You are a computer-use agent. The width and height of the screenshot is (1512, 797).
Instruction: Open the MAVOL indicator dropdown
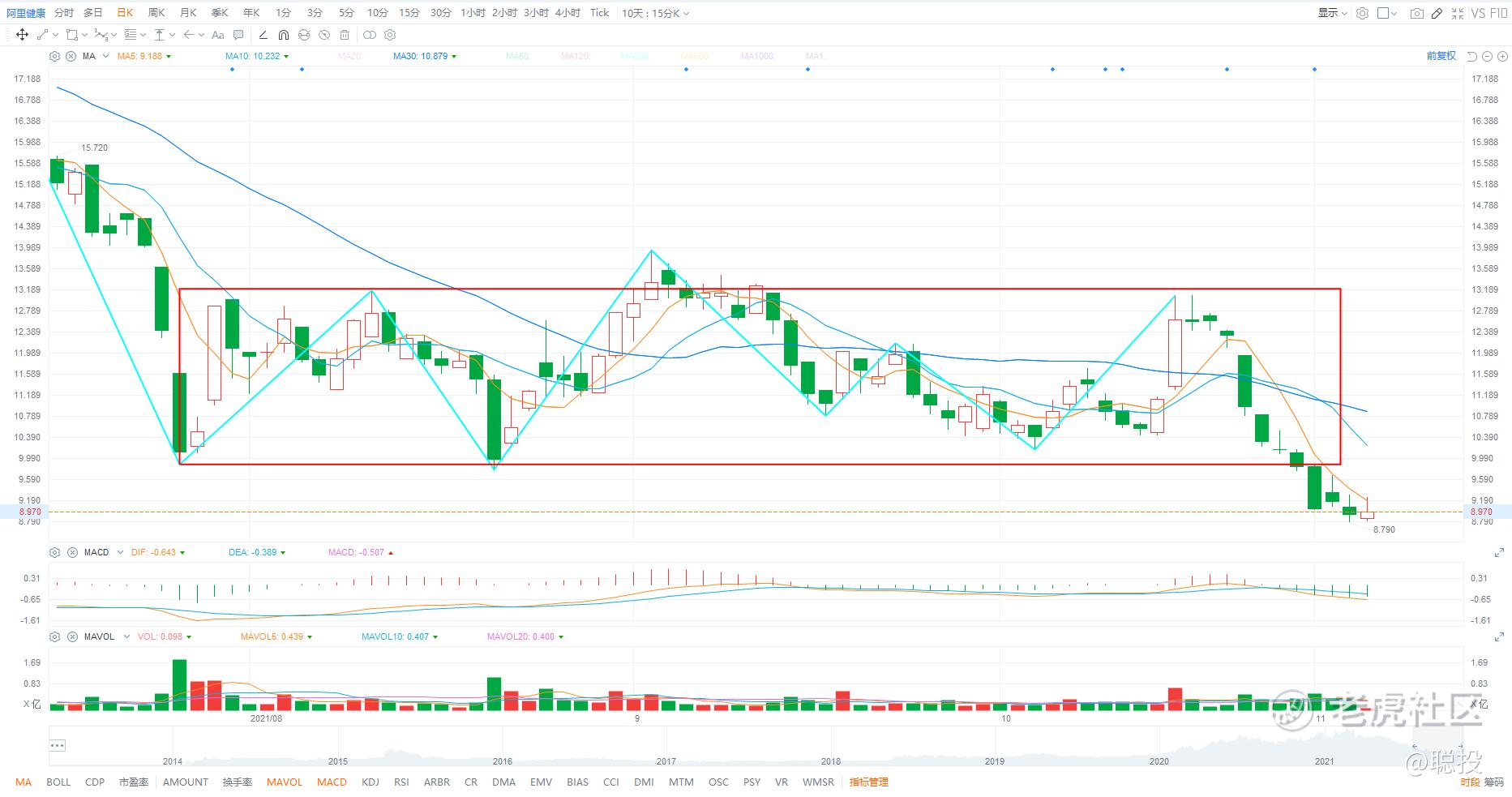point(126,636)
